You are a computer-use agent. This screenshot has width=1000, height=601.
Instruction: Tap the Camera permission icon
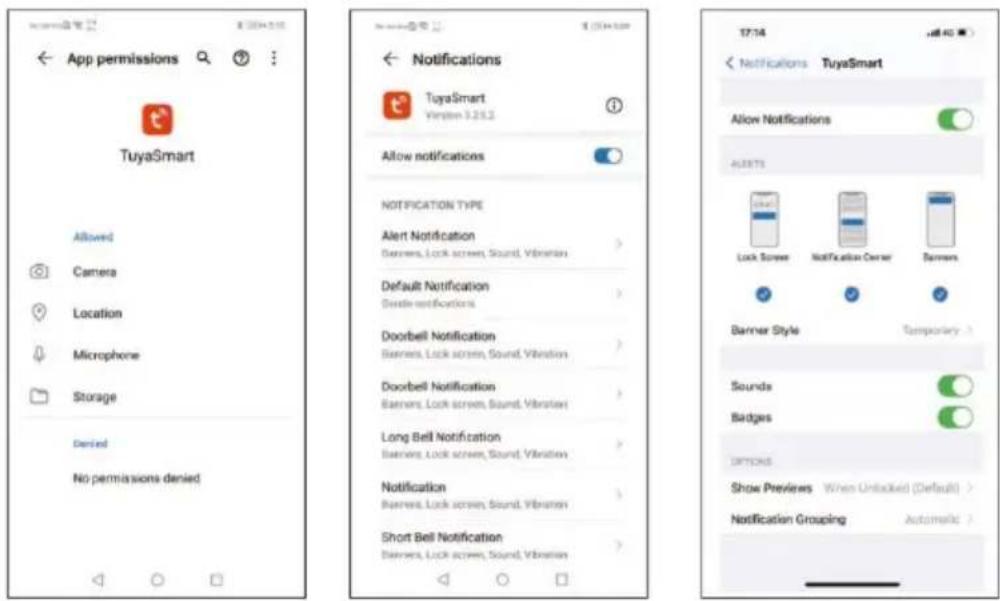click(x=39, y=272)
